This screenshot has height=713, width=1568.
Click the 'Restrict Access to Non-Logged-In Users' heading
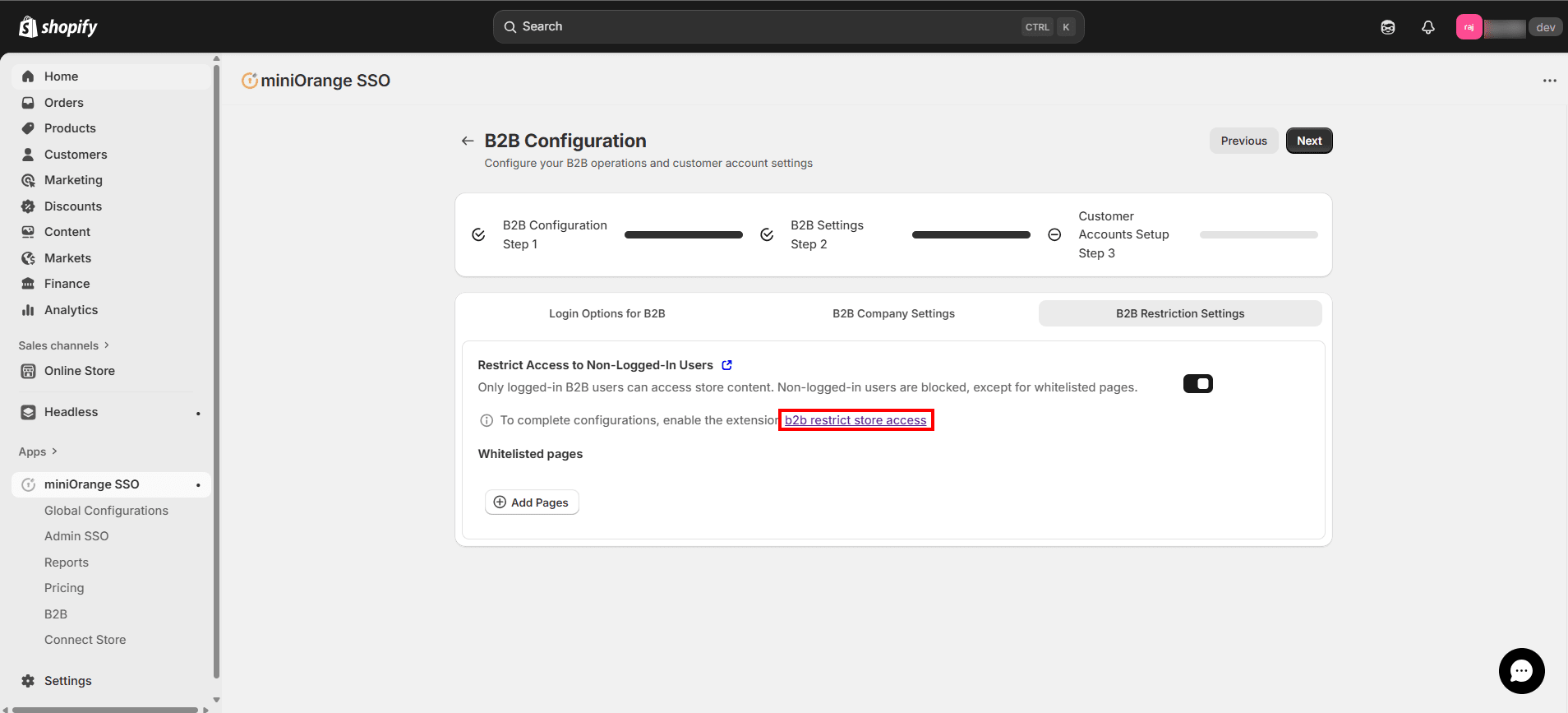click(x=595, y=365)
